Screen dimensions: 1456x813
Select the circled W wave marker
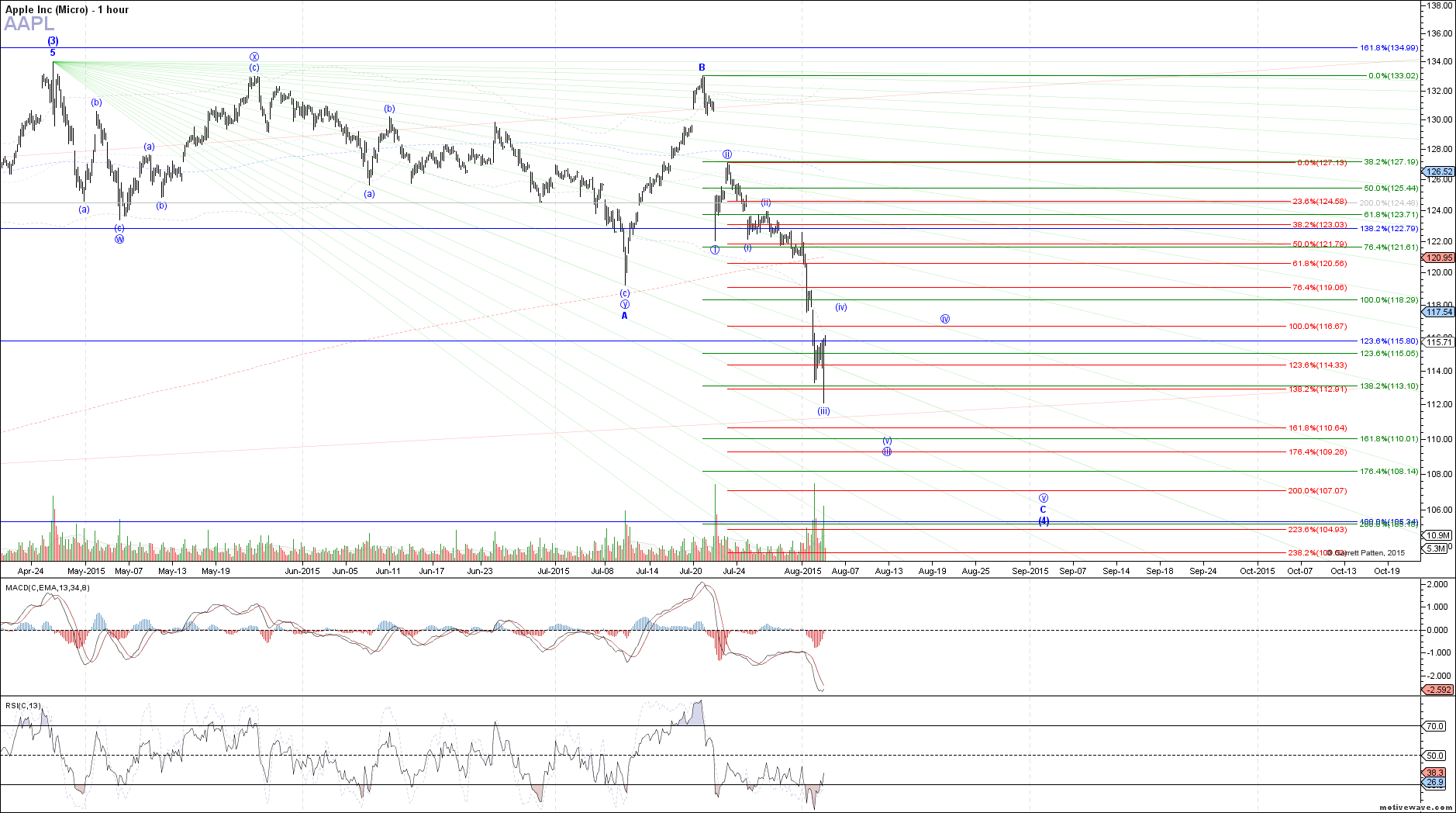click(x=119, y=239)
